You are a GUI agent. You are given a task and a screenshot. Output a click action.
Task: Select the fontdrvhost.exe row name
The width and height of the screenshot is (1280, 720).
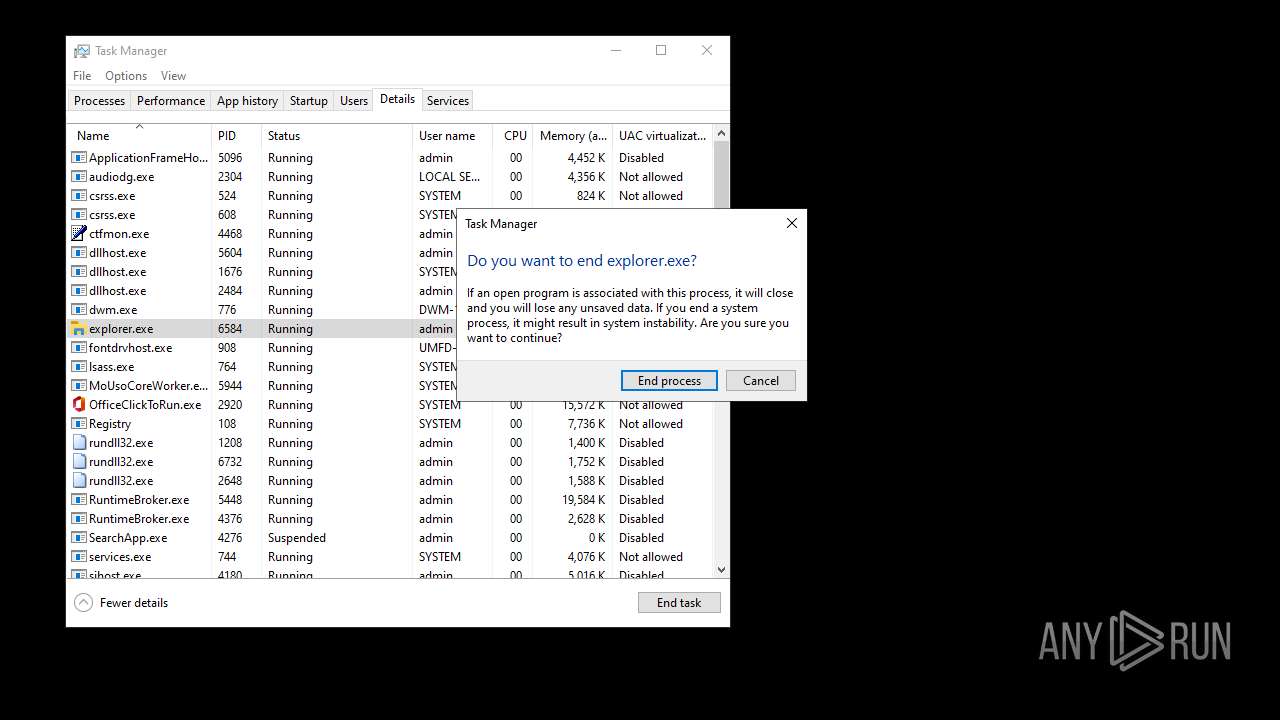click(130, 347)
